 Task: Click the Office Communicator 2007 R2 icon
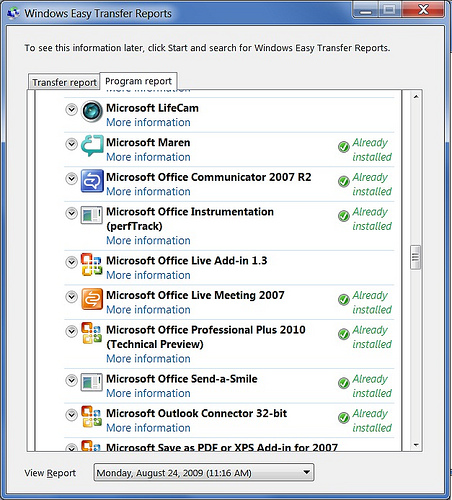click(x=92, y=181)
